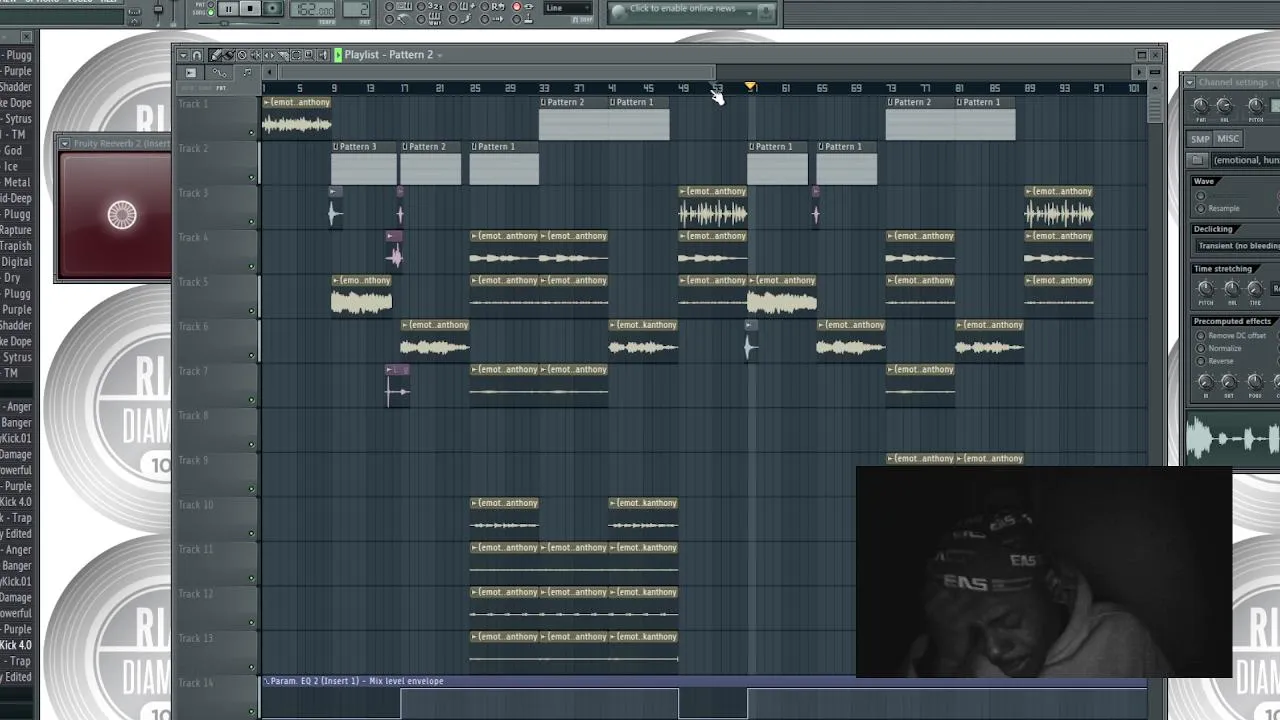Click the Channel VOL knob

pos(1224,107)
